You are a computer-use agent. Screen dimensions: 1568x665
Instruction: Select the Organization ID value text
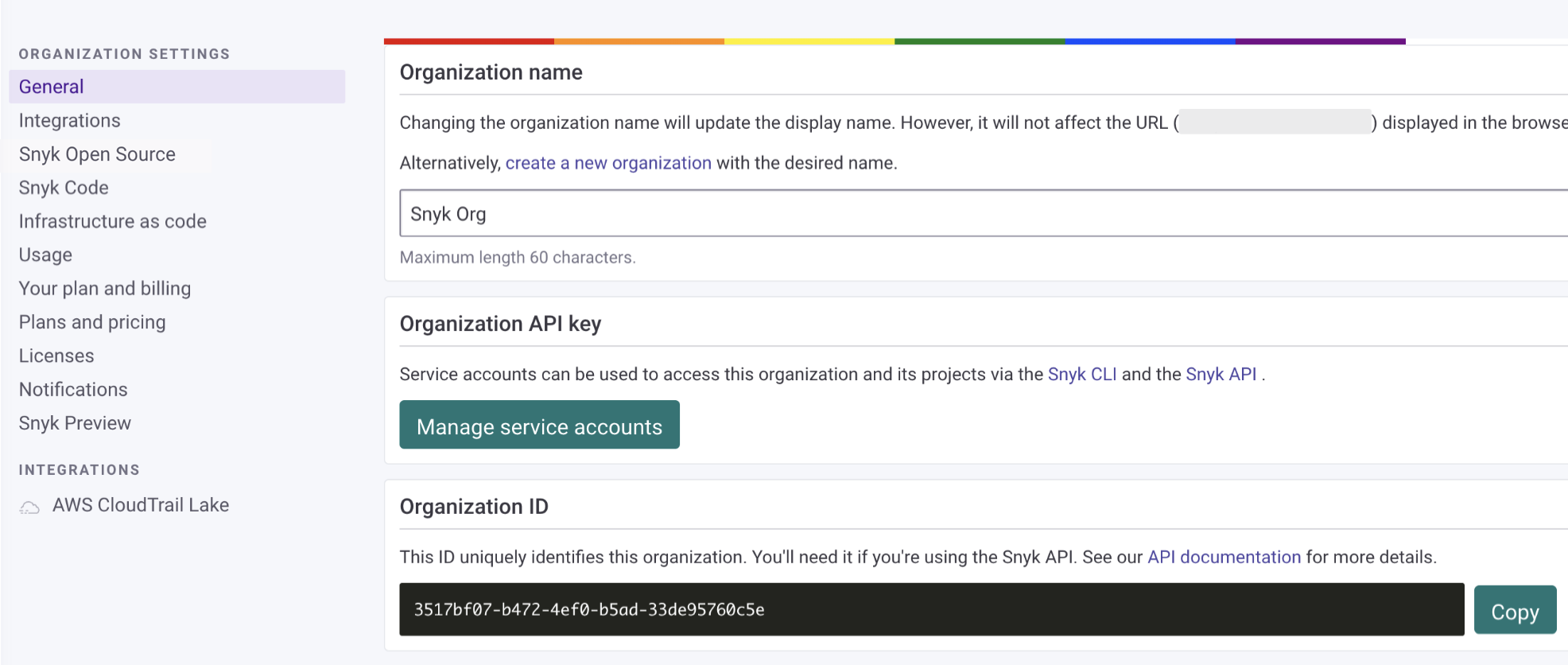tap(589, 610)
